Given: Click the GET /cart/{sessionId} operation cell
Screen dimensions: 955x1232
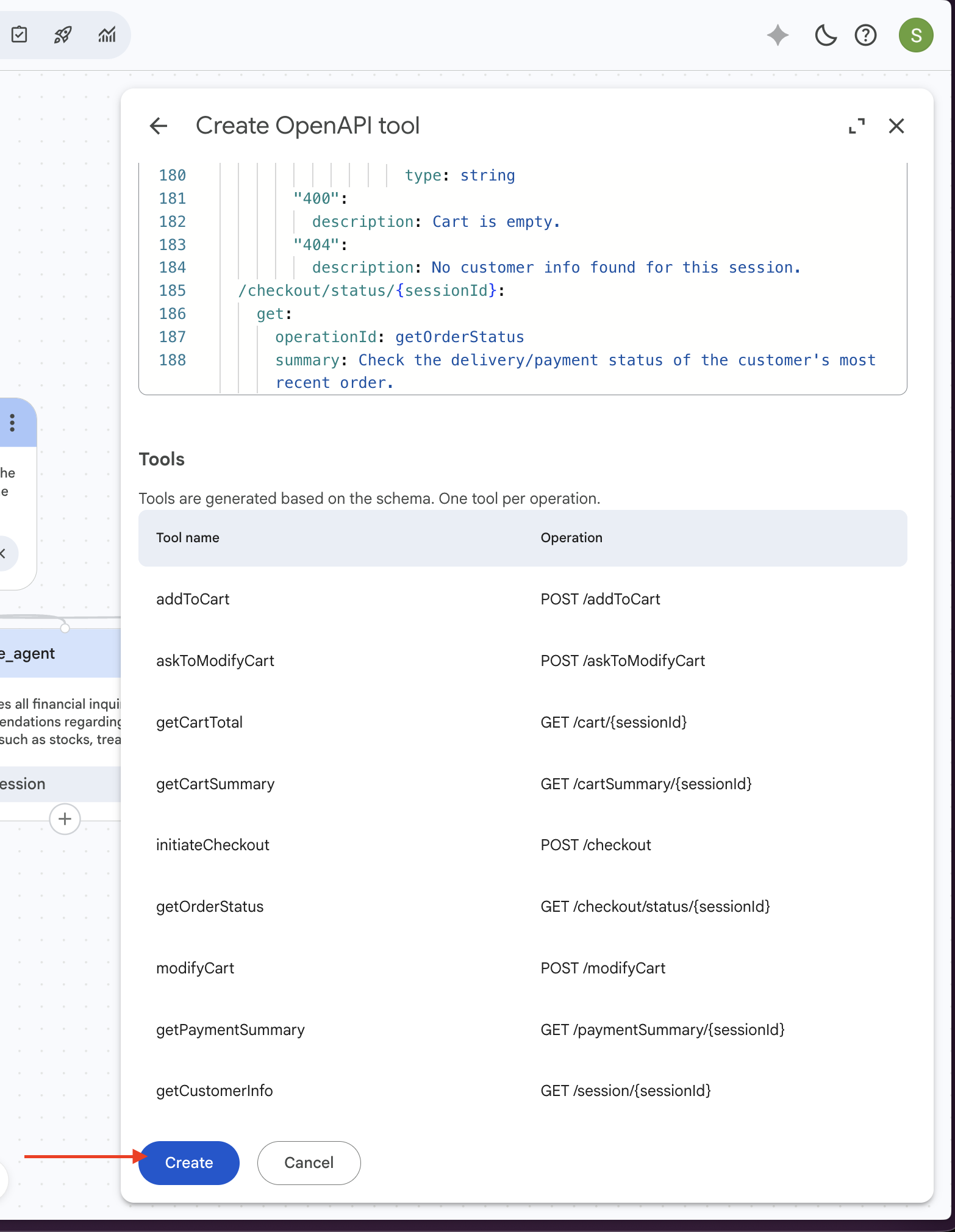Looking at the screenshot, I should (614, 722).
